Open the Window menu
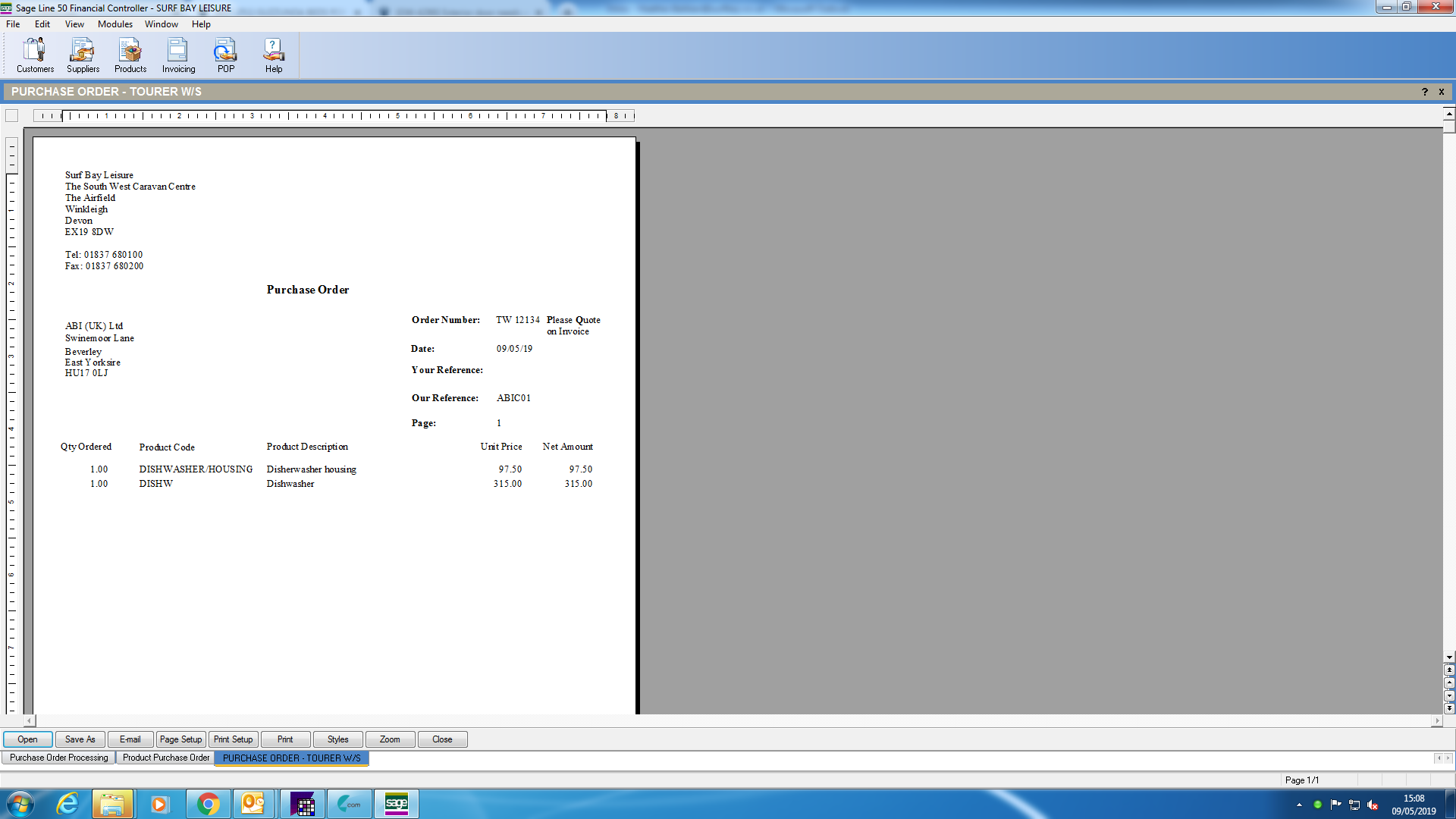Viewport: 1456px width, 819px height. click(162, 24)
